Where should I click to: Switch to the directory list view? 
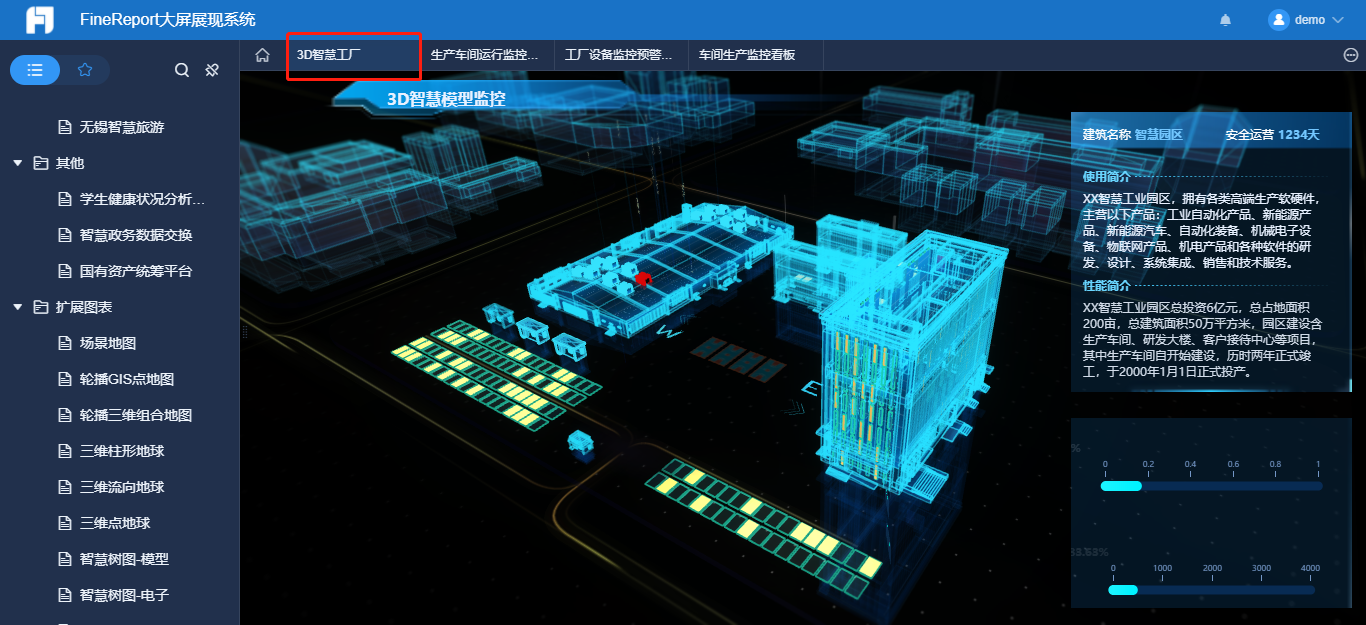pos(35,70)
